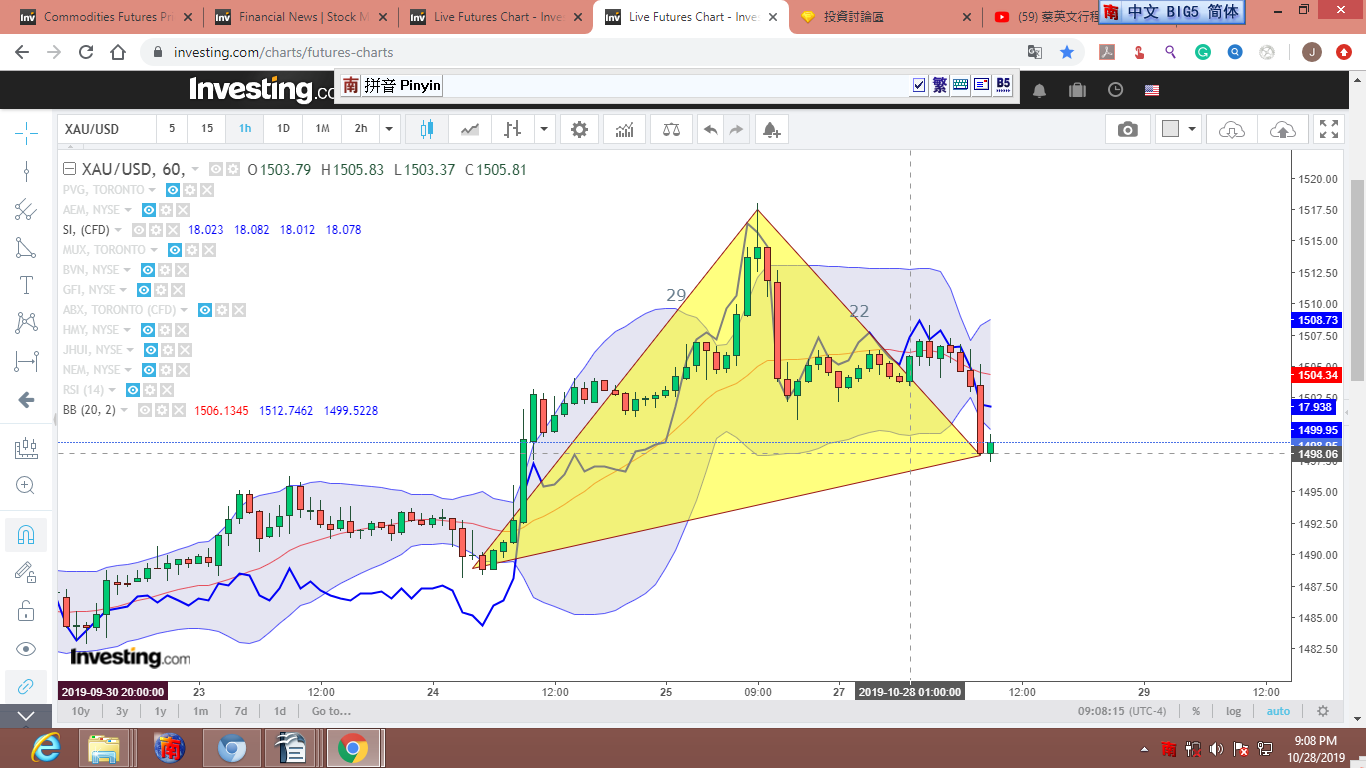The height and width of the screenshot is (768, 1366).
Task: Switch to Financial News browser tab
Action: click(297, 17)
